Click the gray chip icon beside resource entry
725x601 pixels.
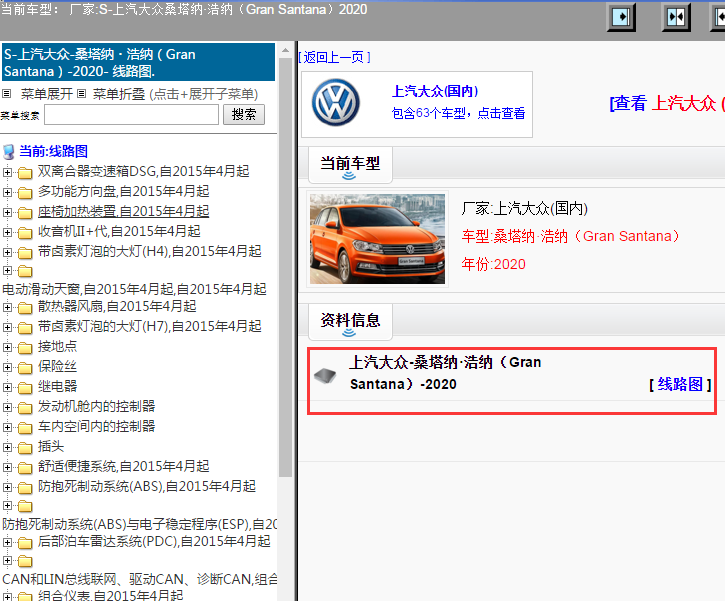(x=326, y=375)
